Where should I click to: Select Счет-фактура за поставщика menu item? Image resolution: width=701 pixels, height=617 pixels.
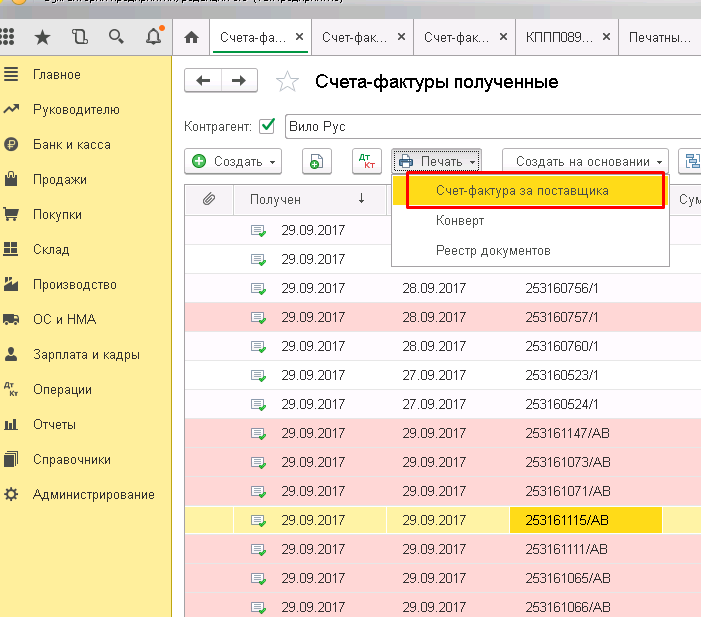click(x=522, y=190)
